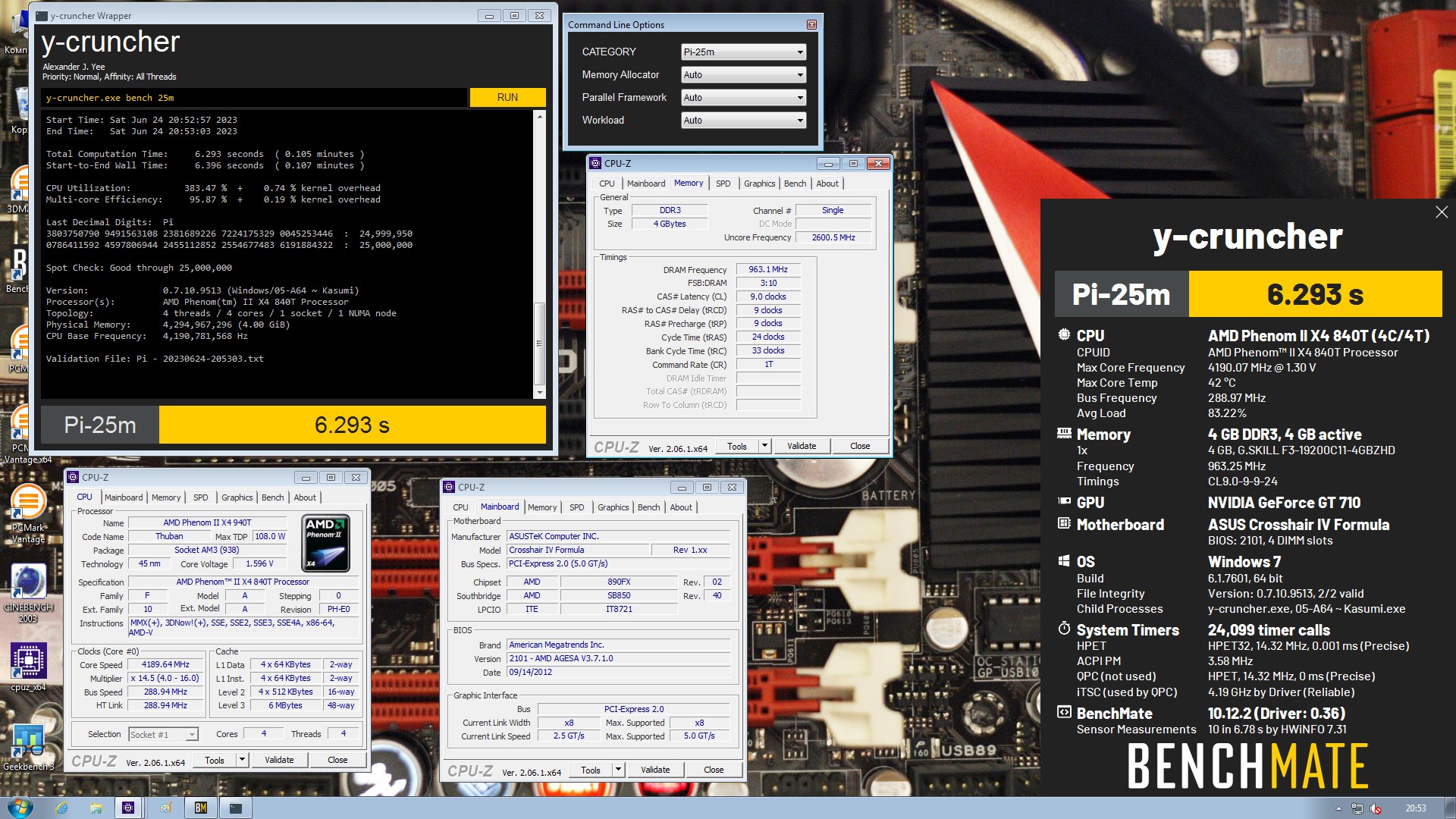Screen dimensions: 1456x819
Task: Open the CINEBENCH 2003 desktop icon
Action: tap(28, 593)
